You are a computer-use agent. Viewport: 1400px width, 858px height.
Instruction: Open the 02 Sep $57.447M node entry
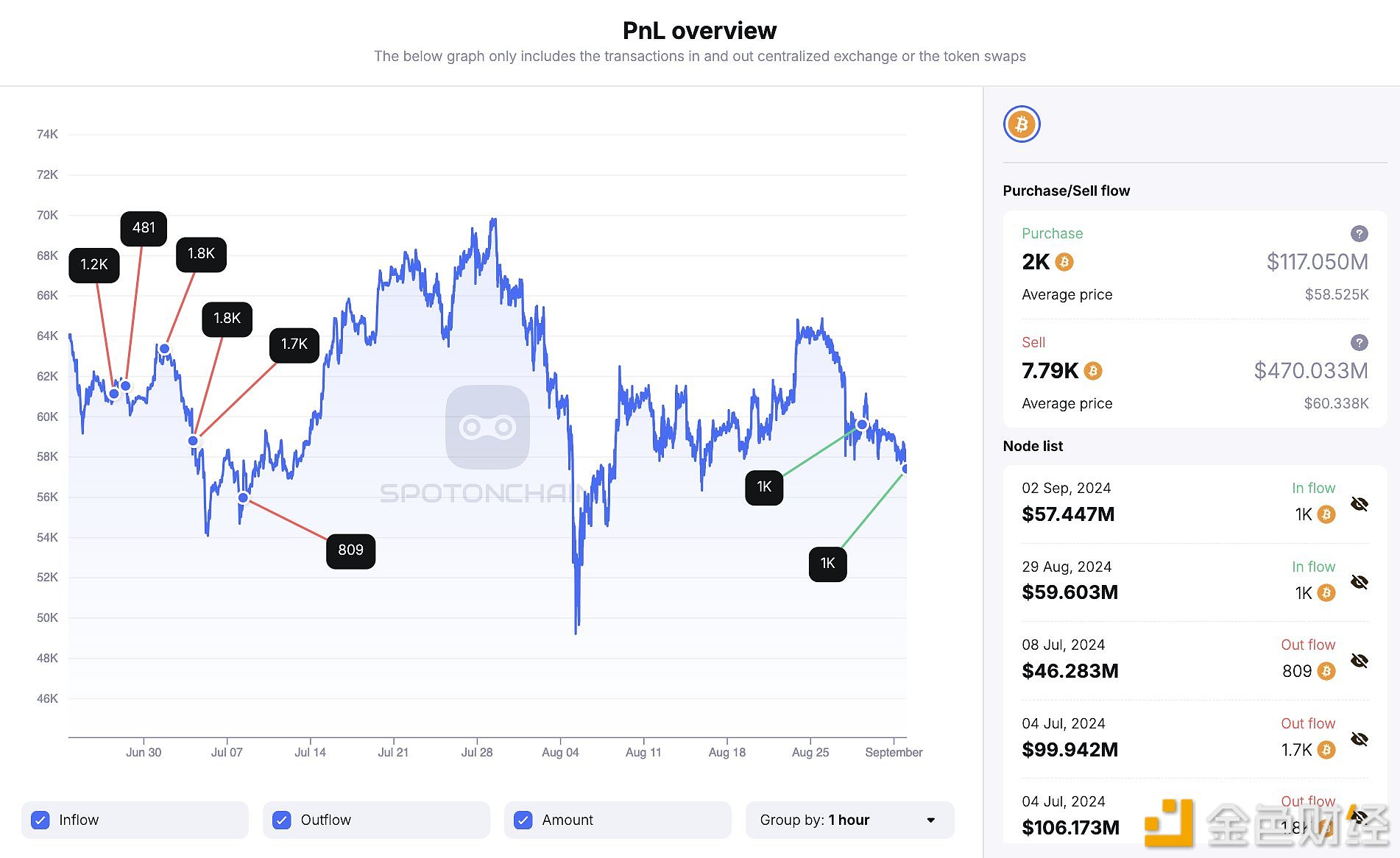[x=1068, y=514]
